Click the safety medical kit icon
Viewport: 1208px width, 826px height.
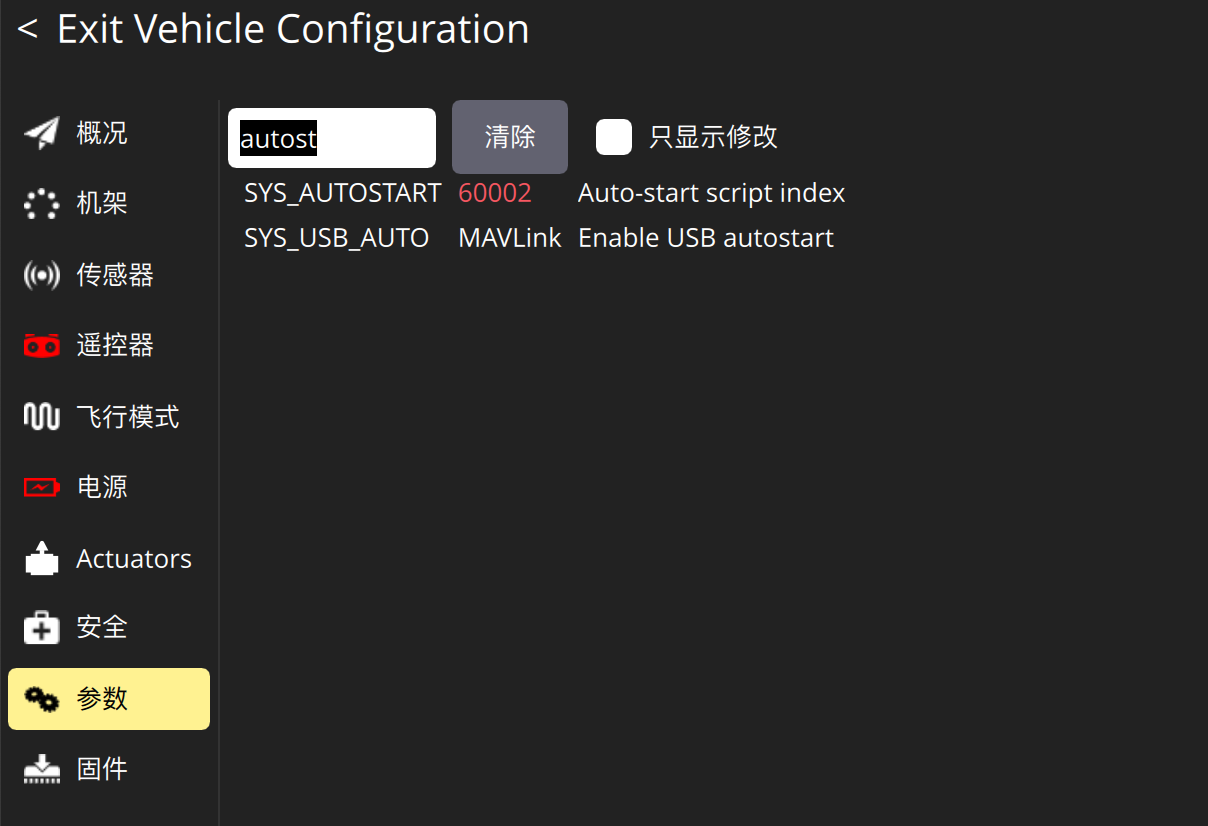coord(42,628)
